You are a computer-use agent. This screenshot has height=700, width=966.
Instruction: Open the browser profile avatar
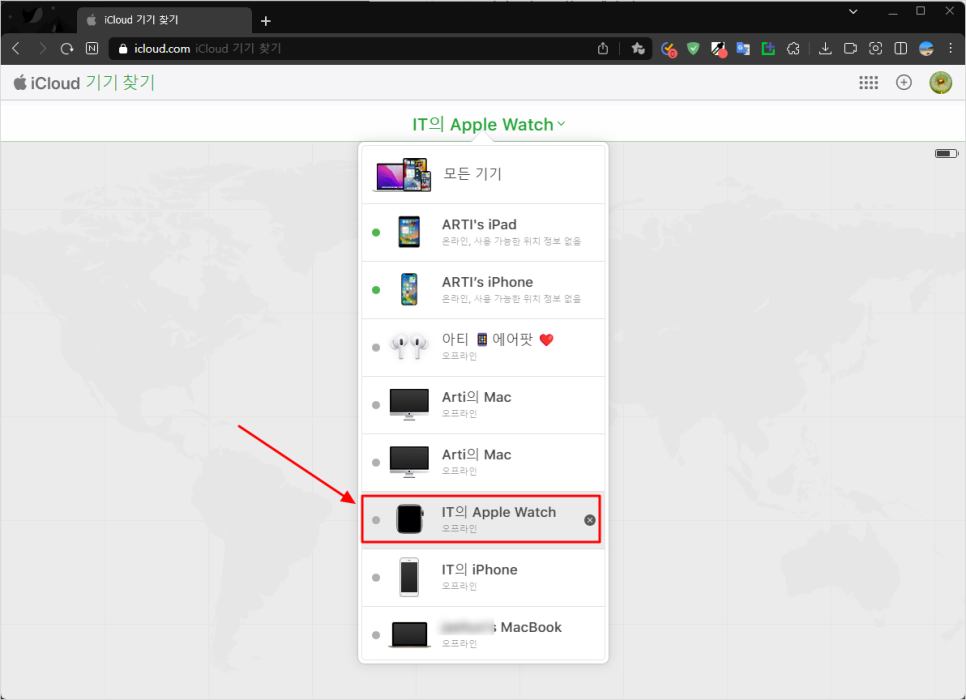tap(926, 48)
